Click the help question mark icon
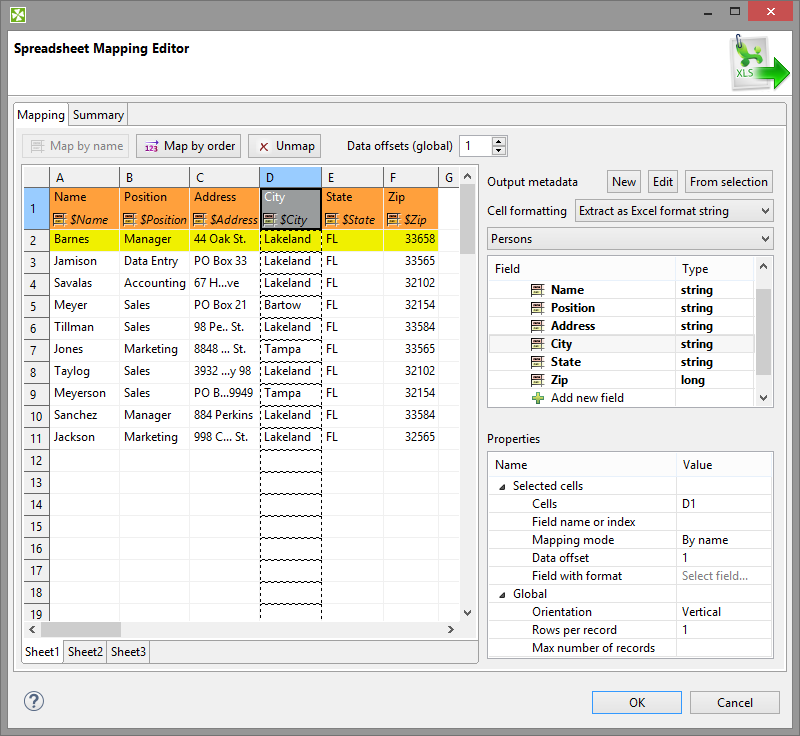Screen dimensions: 800x736 pyautogui.click(x=34, y=701)
